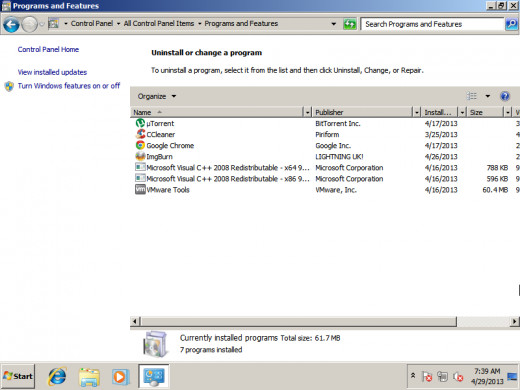Click the Control Panel address bar icon
The height and width of the screenshot is (390, 520).
[x=53, y=24]
